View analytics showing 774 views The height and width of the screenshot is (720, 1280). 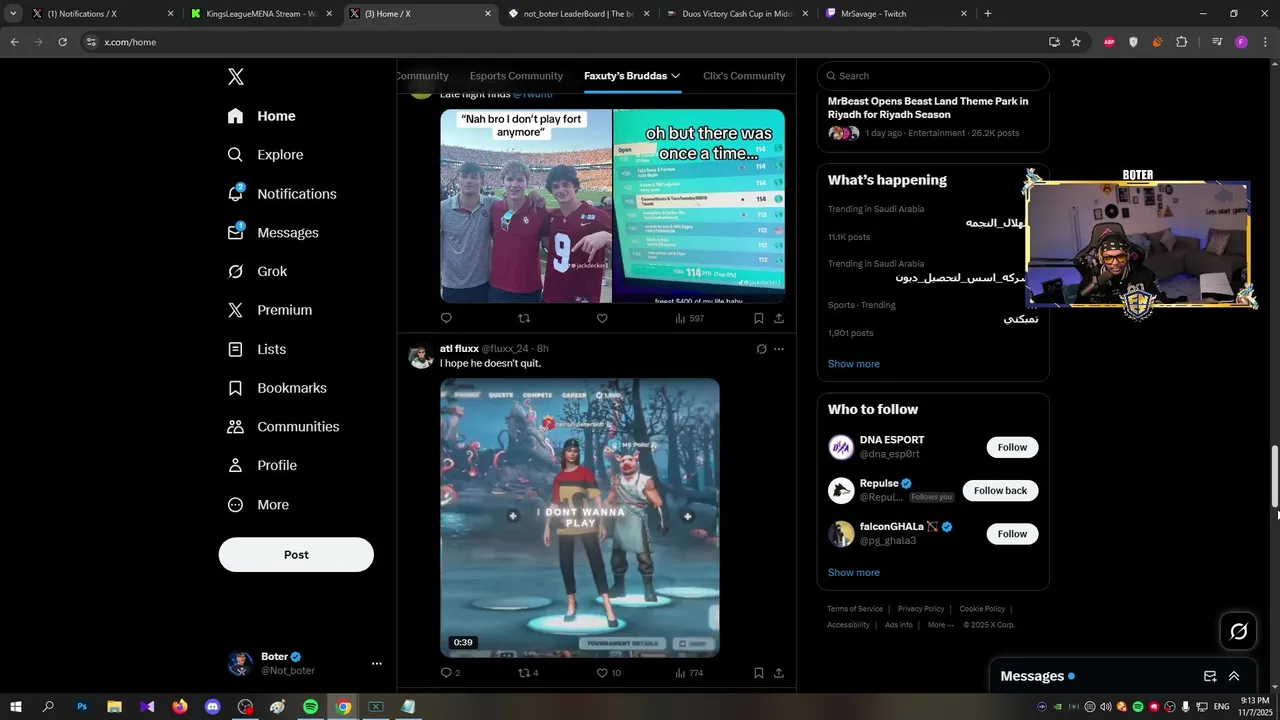pos(689,673)
